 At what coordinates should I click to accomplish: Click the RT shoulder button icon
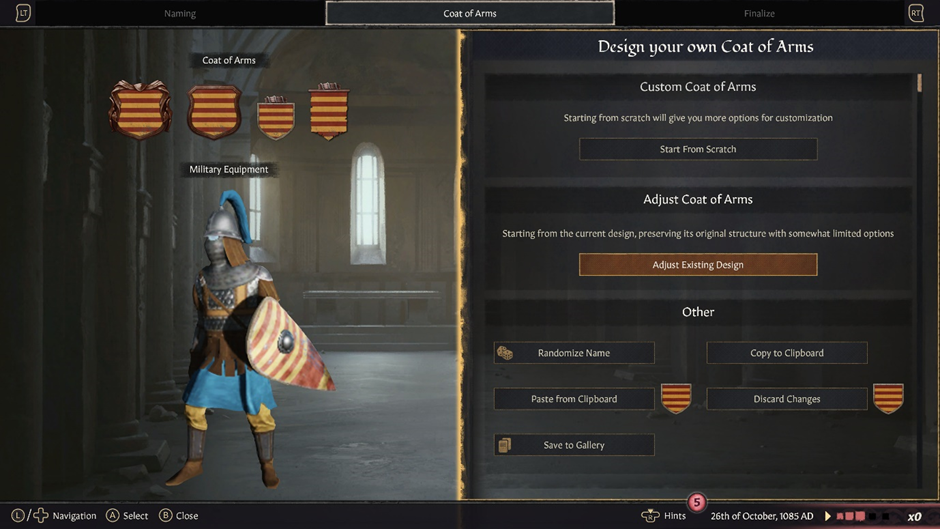(915, 13)
